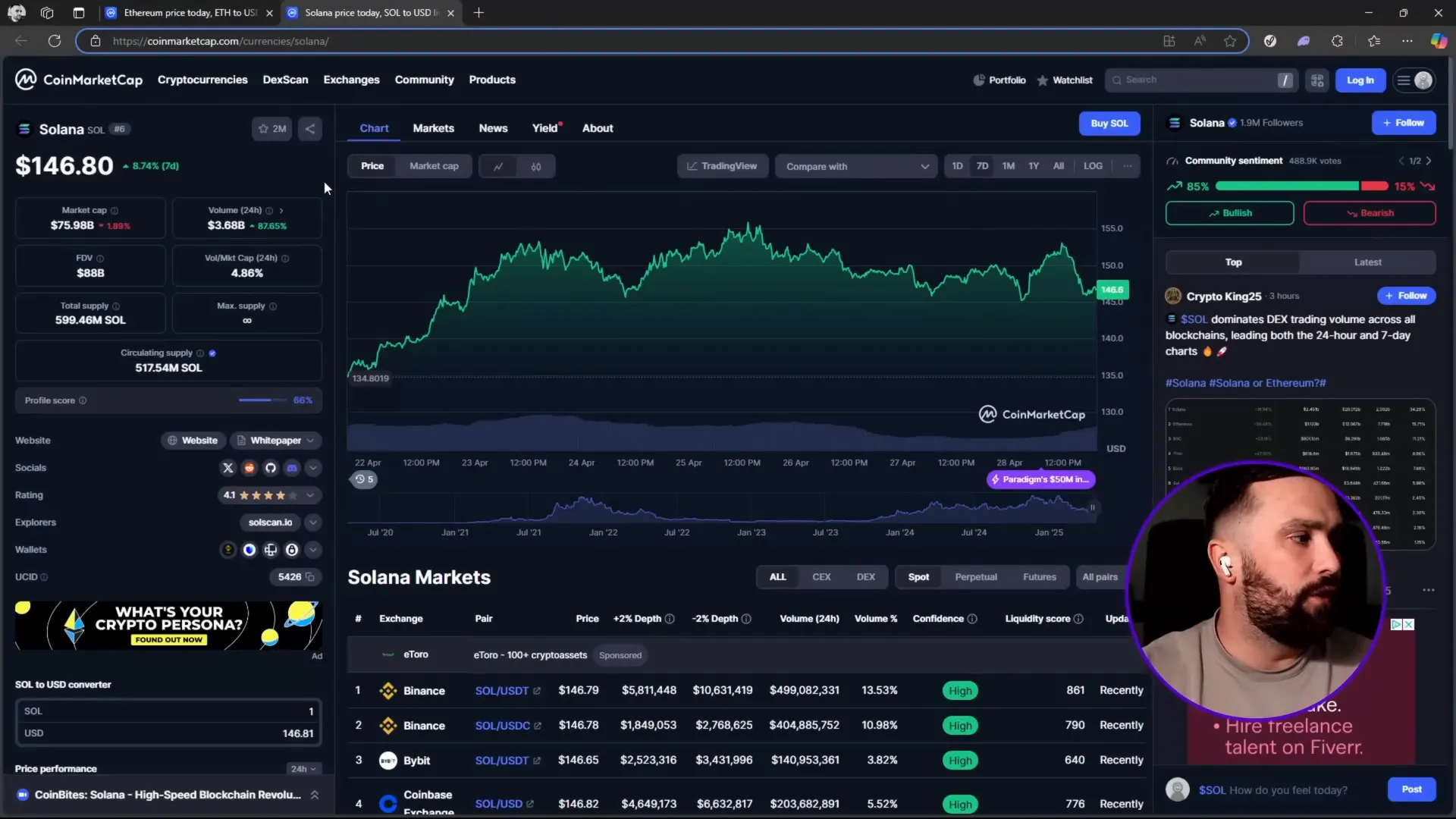The width and height of the screenshot is (1456, 819).
Task: Click the community sentiment bullish/bearish bar
Action: click(1301, 187)
